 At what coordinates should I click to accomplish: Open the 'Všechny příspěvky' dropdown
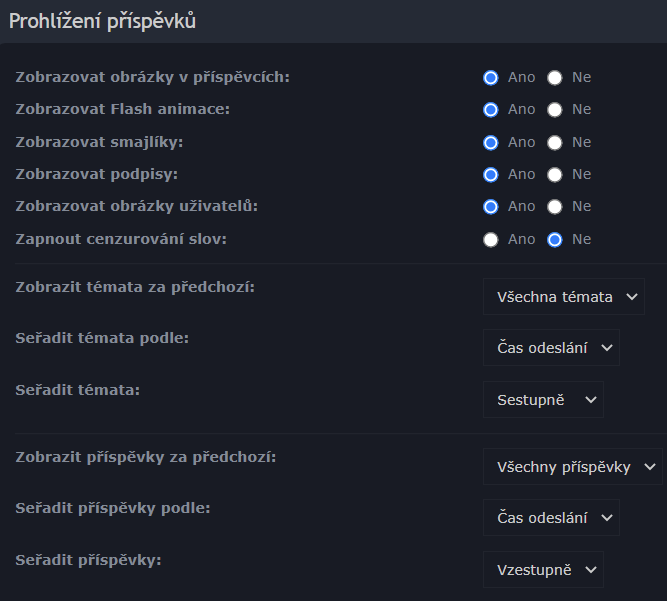coord(572,466)
